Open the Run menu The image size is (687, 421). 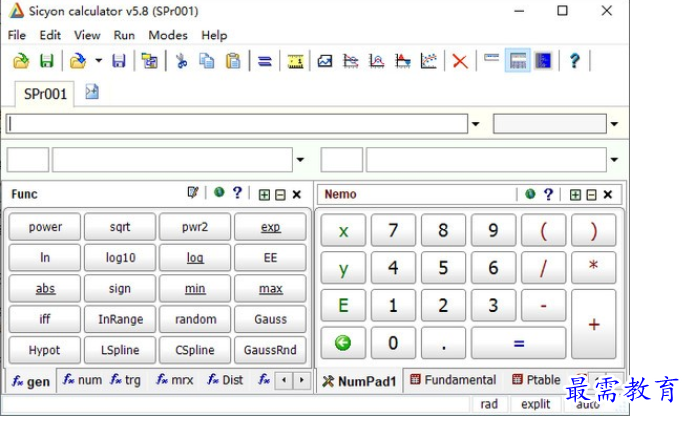[124, 35]
